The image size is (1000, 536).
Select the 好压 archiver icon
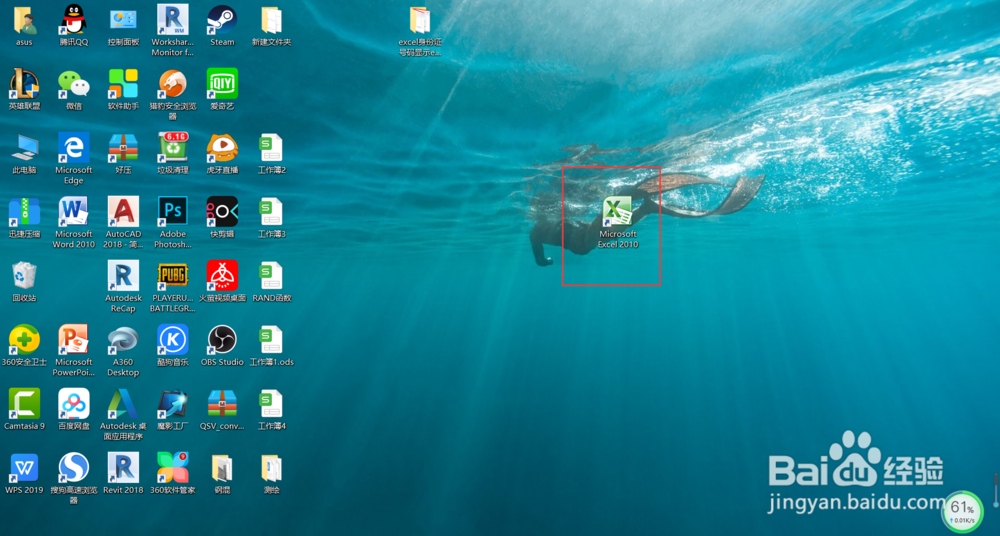(123, 153)
